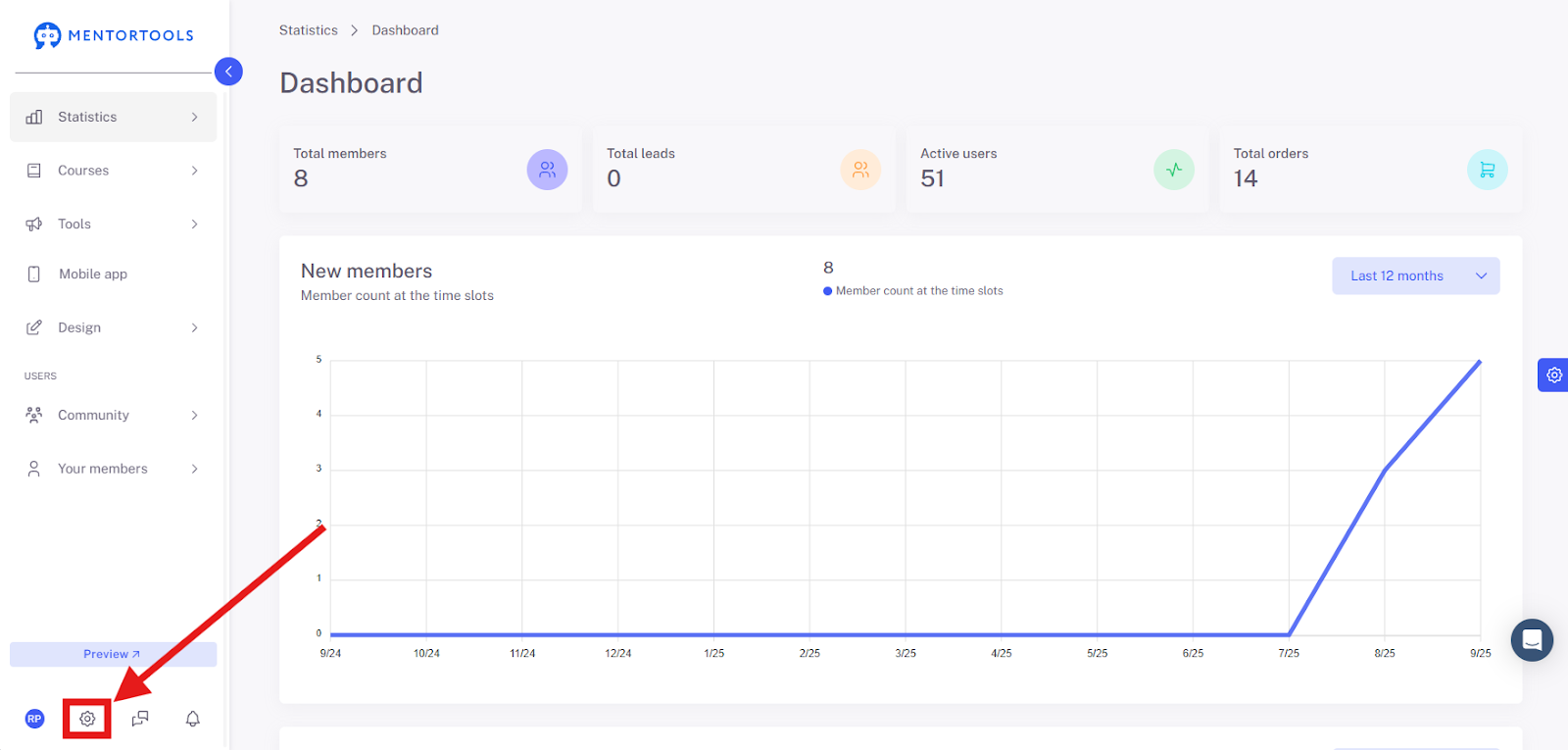Click the Mobile app phone icon
The height and width of the screenshot is (750, 1568).
coord(34,275)
